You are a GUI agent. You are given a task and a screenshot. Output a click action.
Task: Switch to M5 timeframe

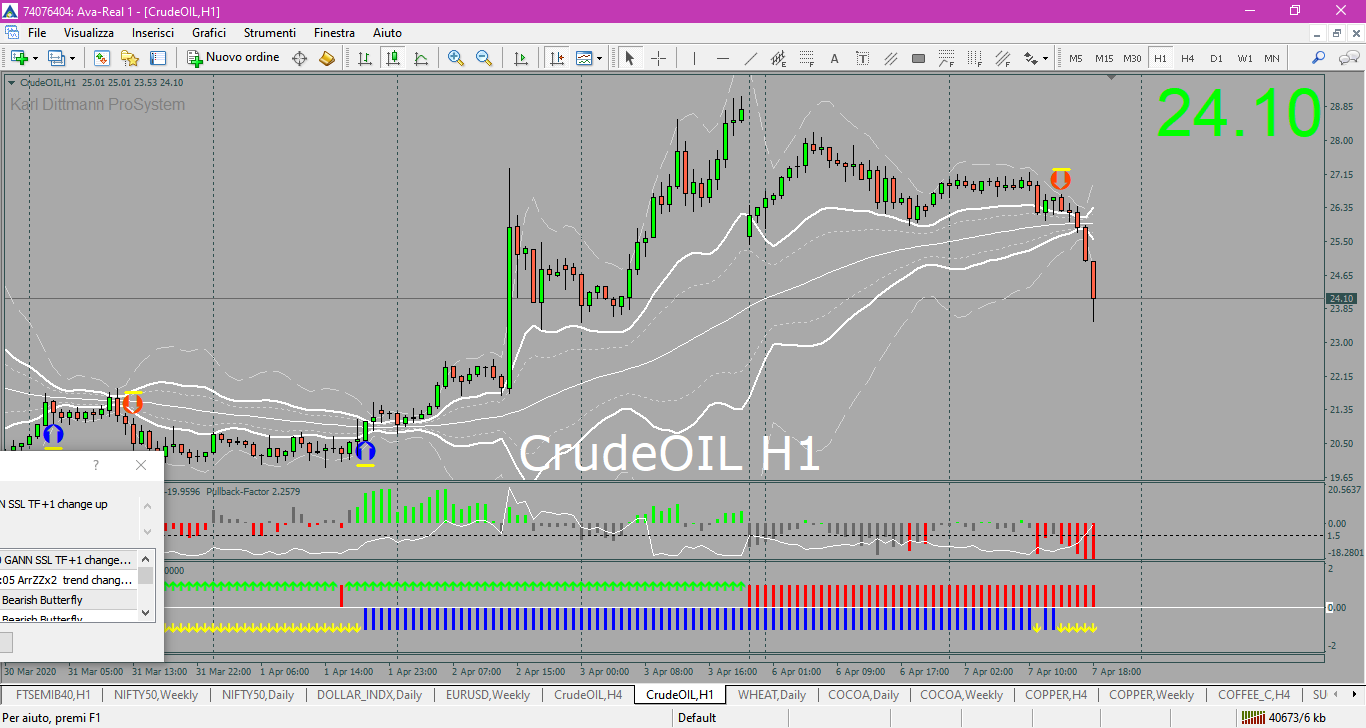click(x=1076, y=58)
